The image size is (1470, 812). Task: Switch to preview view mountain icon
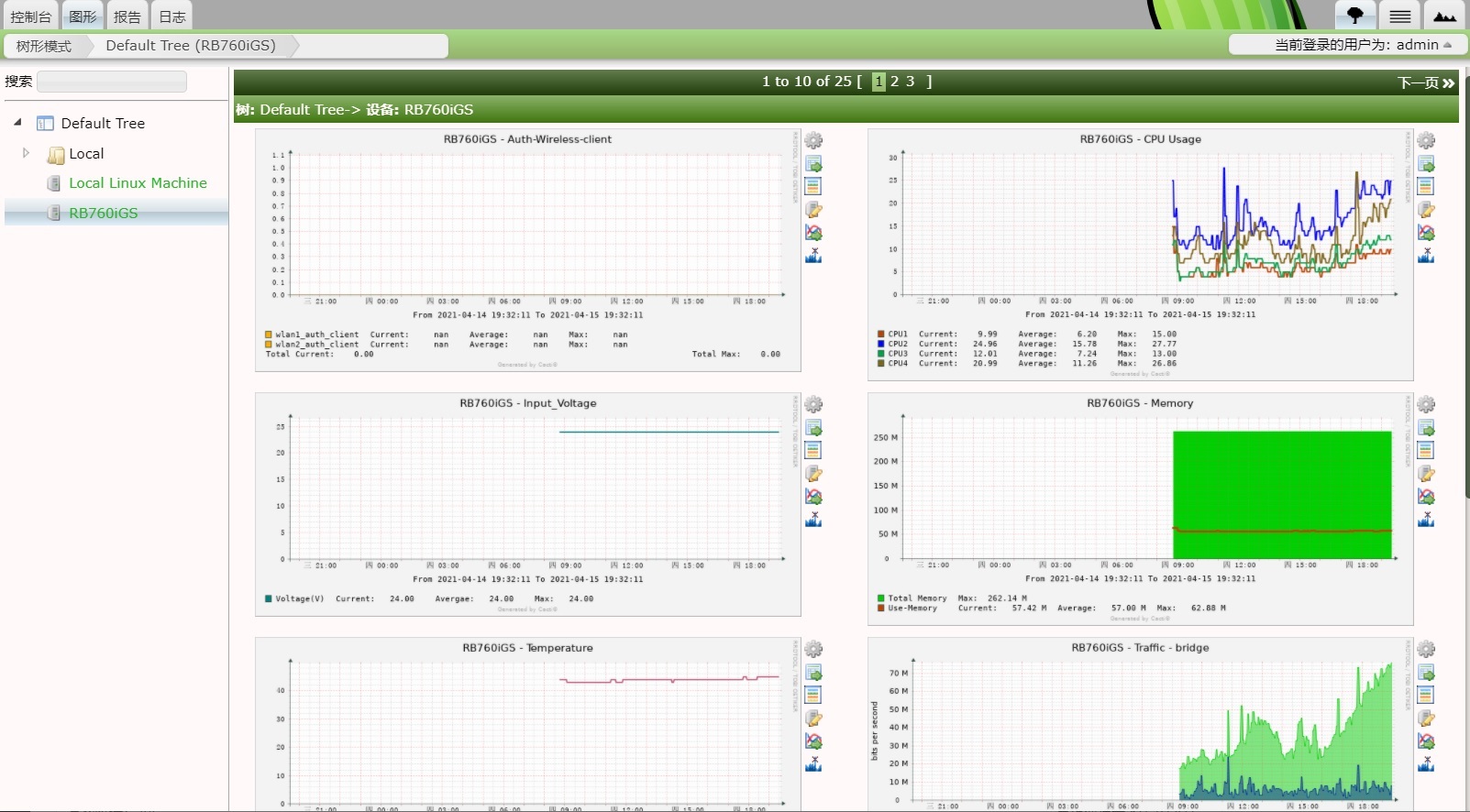click(1445, 16)
